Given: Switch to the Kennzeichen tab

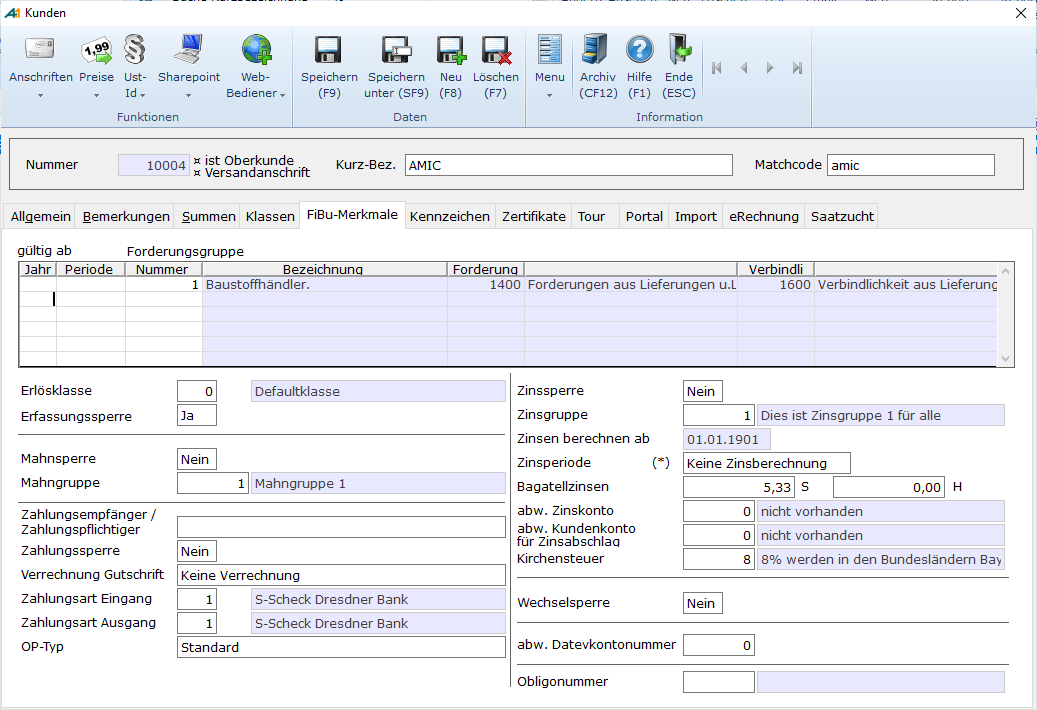Looking at the screenshot, I should (x=450, y=217).
